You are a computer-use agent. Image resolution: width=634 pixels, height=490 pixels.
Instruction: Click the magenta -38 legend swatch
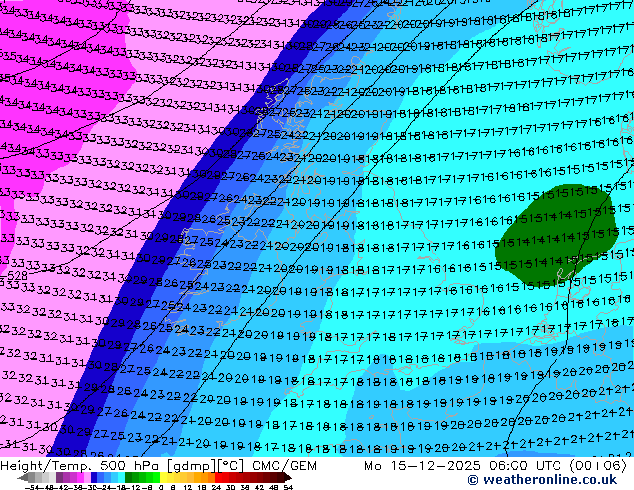(x=80, y=477)
